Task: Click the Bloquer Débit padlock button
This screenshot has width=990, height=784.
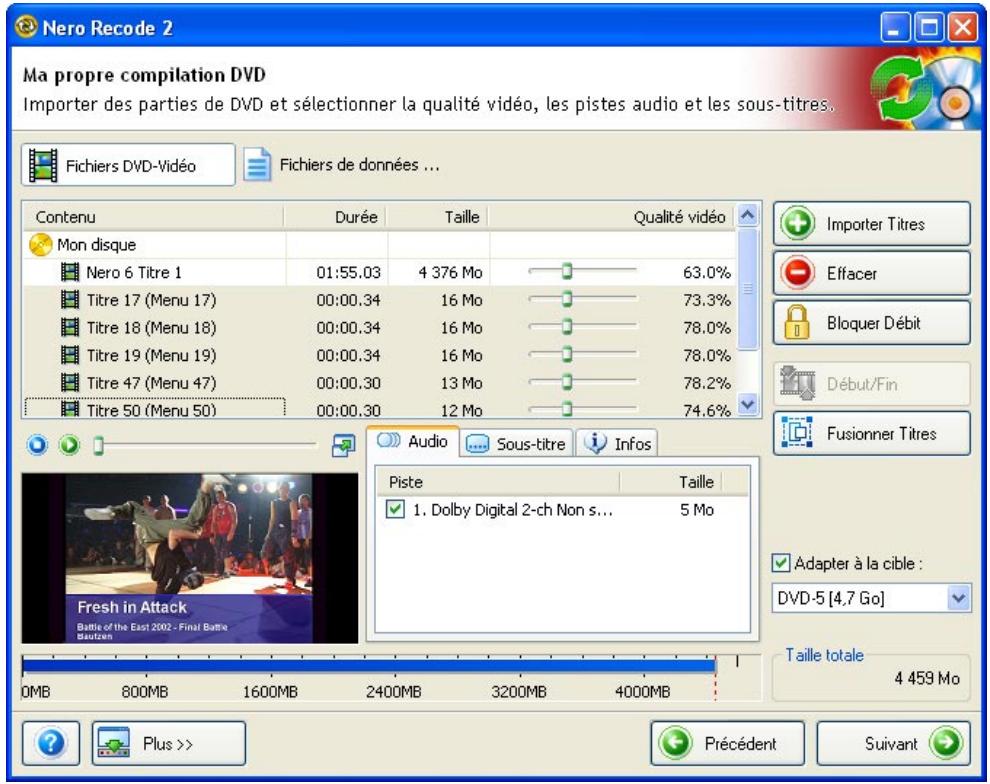Action: point(871,323)
